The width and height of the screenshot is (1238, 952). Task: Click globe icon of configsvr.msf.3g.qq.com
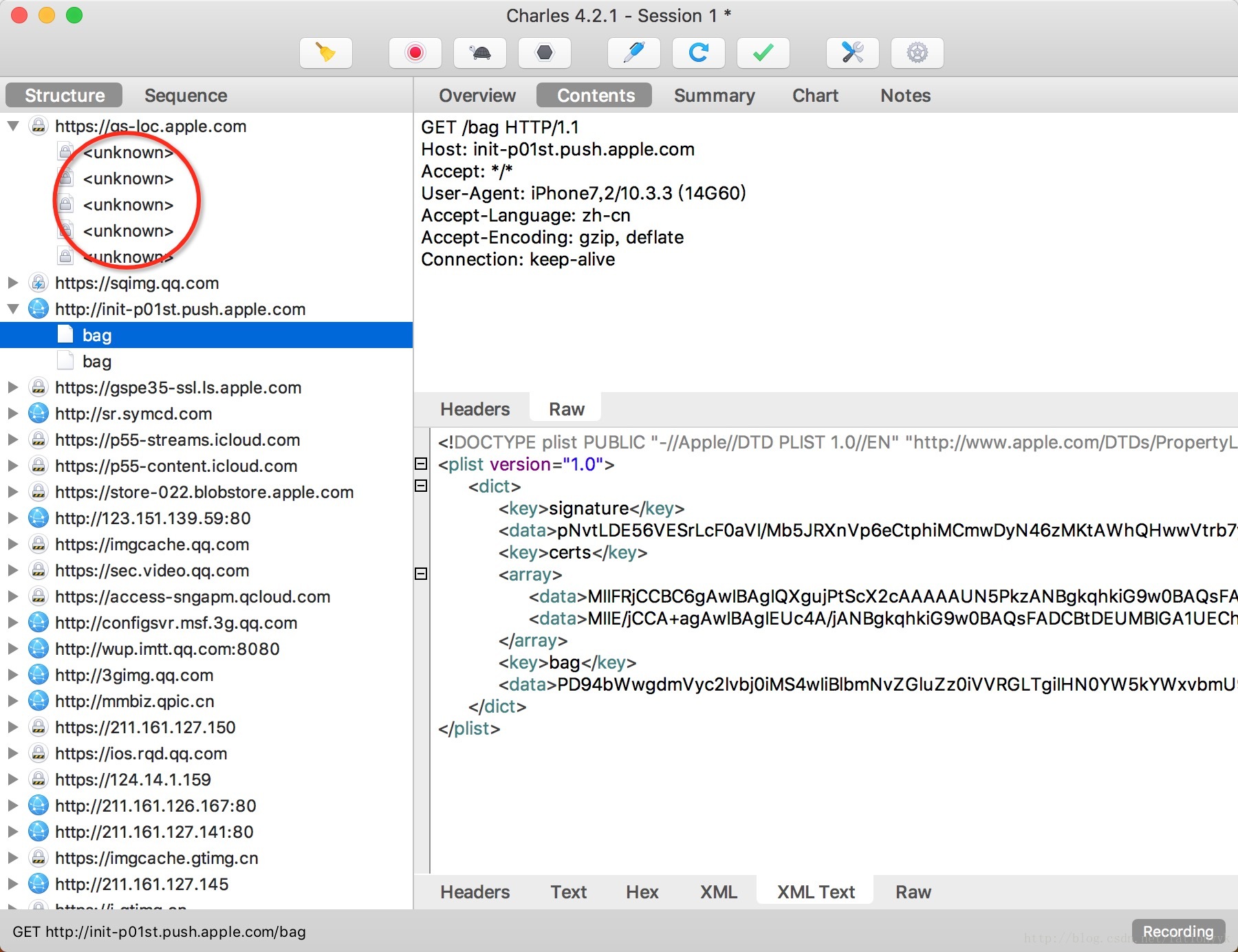click(39, 623)
